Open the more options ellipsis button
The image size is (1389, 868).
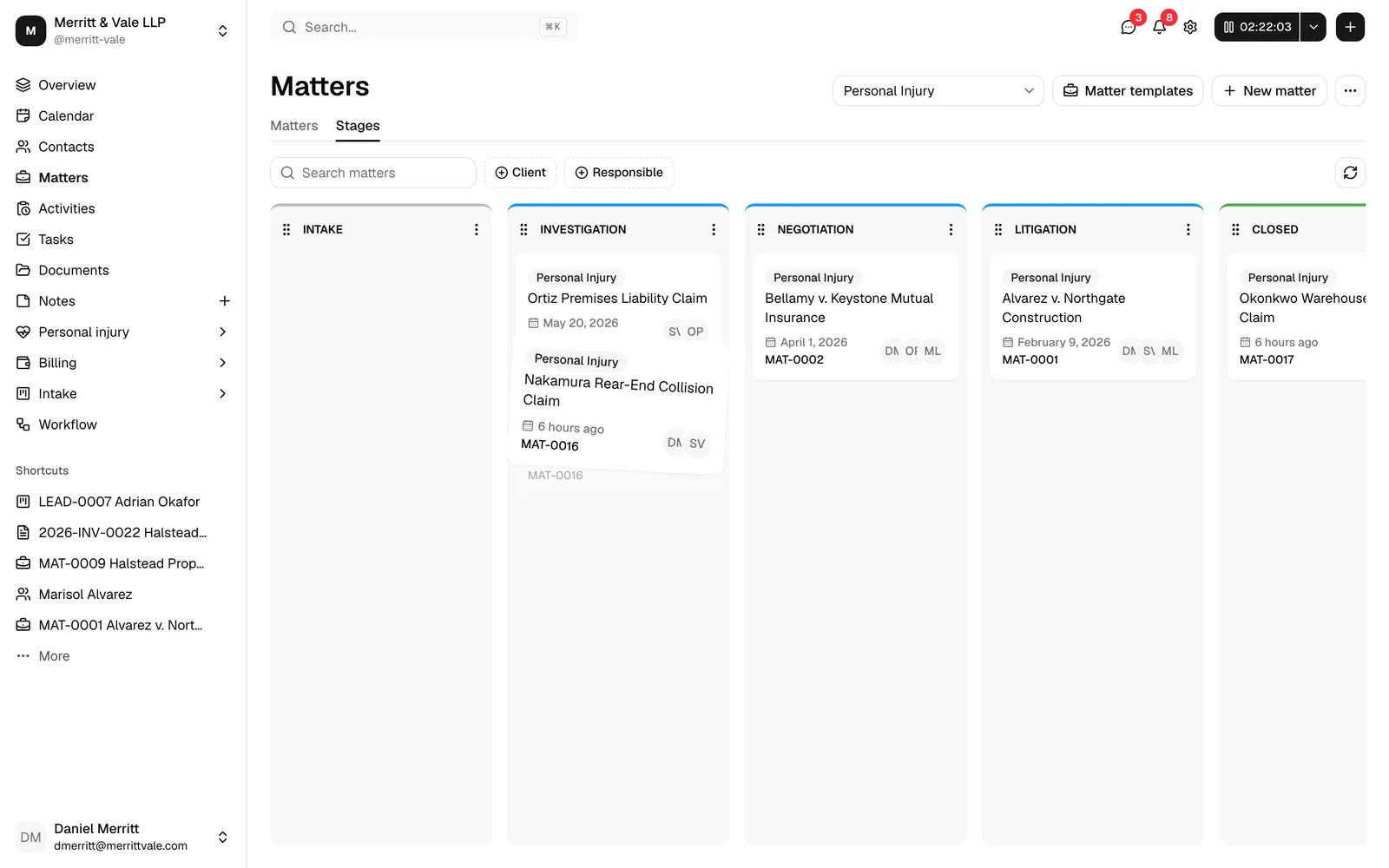pyautogui.click(x=1350, y=91)
